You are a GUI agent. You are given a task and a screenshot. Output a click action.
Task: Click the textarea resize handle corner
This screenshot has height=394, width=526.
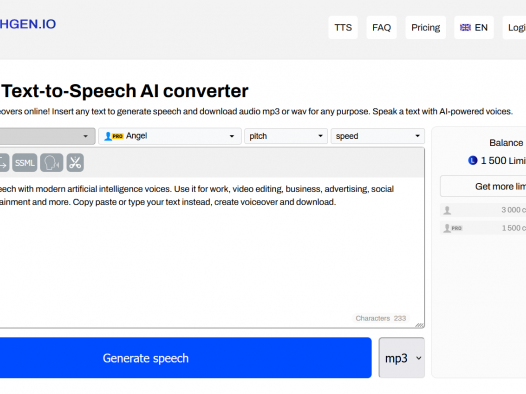pyautogui.click(x=419, y=325)
